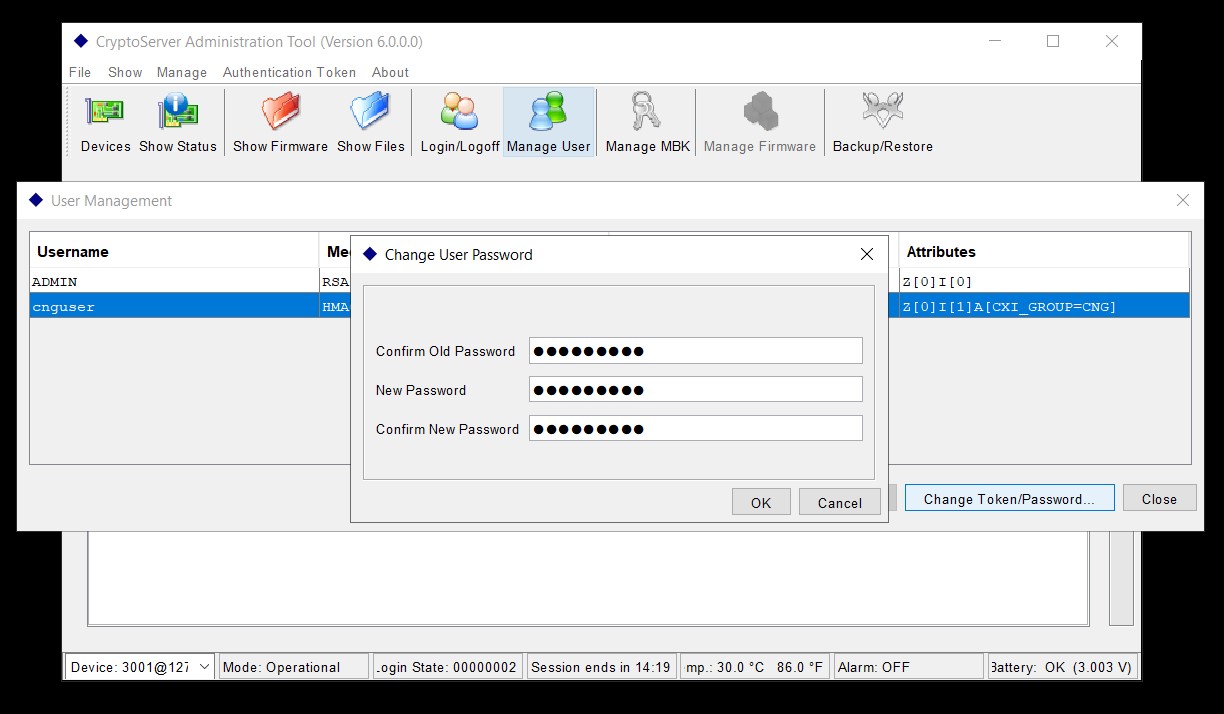Open the Manage menu
Screen dimensions: 1224x714
click(x=182, y=72)
